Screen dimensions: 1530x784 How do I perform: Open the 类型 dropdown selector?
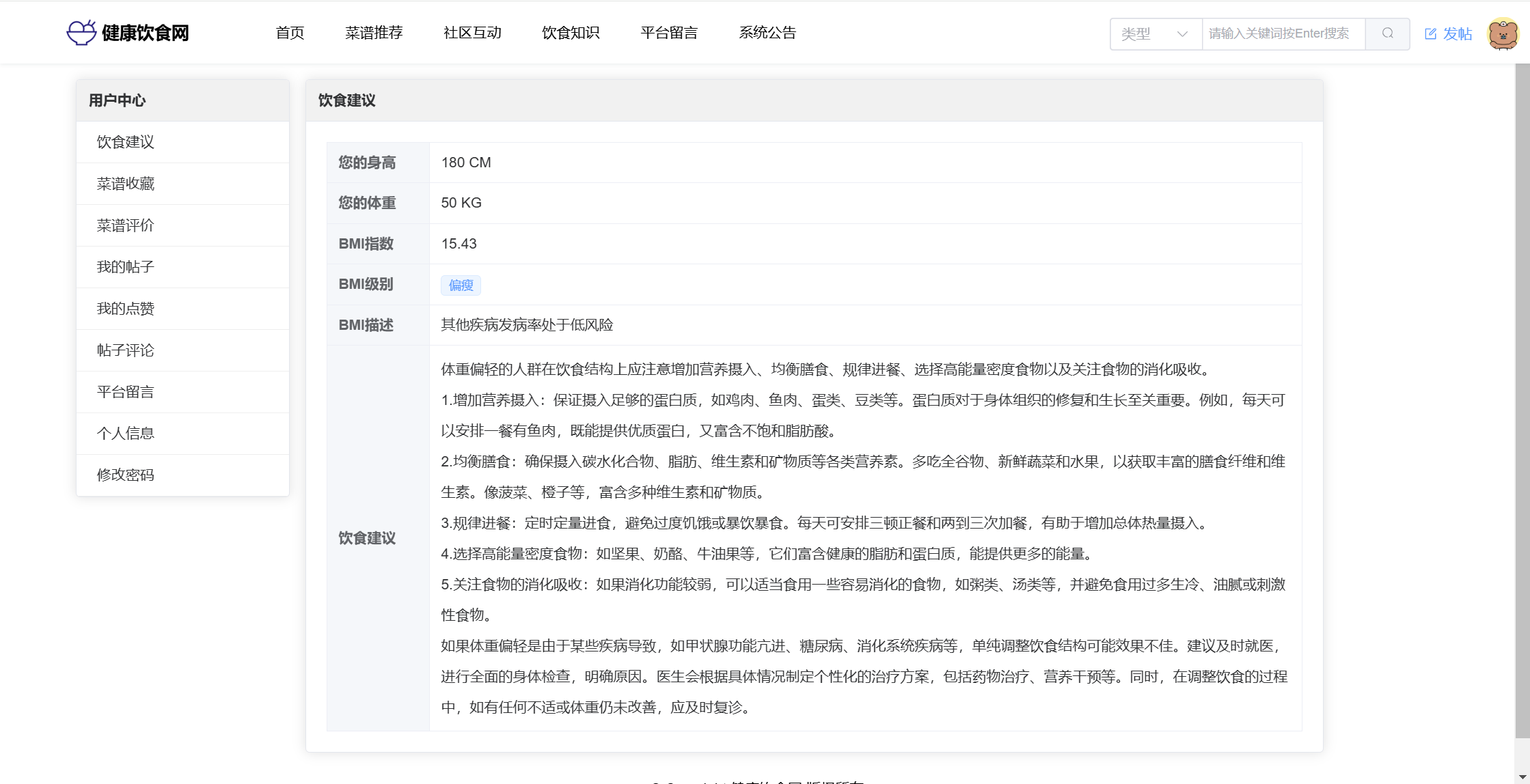1155,33
